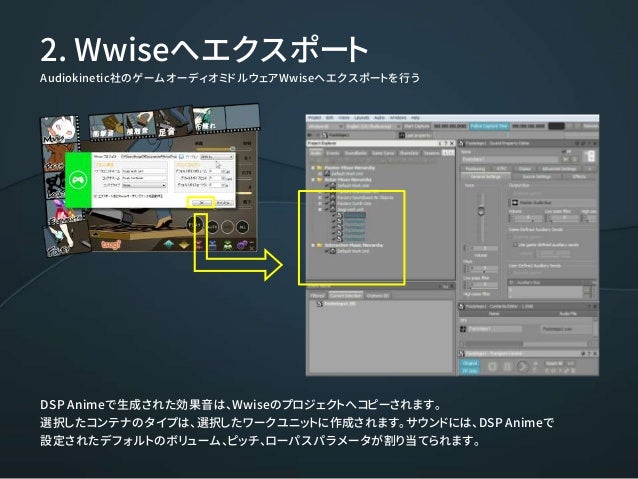The width and height of the screenshot is (638, 479).
Task: Open the Layouts menu in Wwise
Action: 362,118
